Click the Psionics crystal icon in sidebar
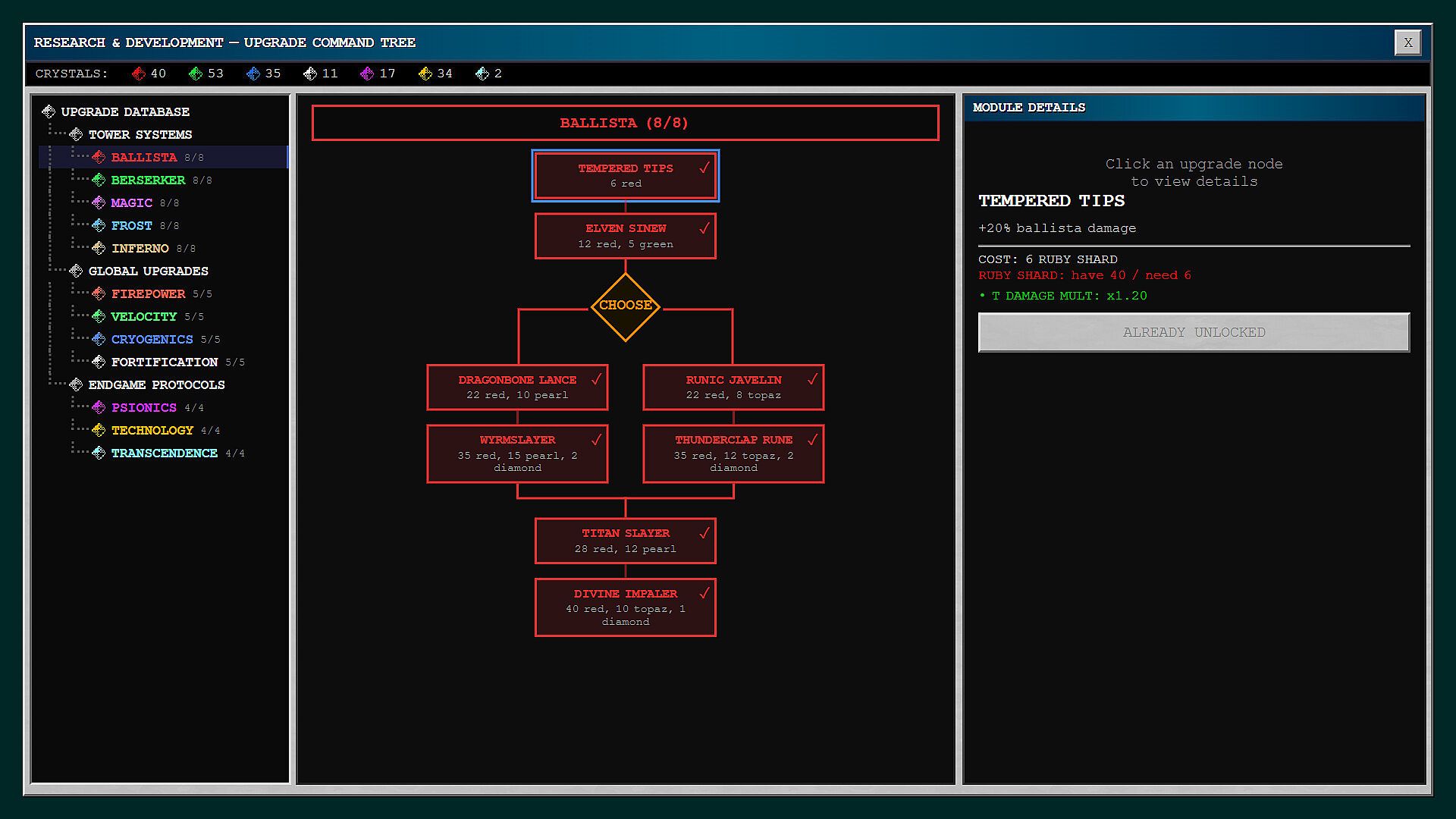The image size is (1456, 819). point(99,407)
